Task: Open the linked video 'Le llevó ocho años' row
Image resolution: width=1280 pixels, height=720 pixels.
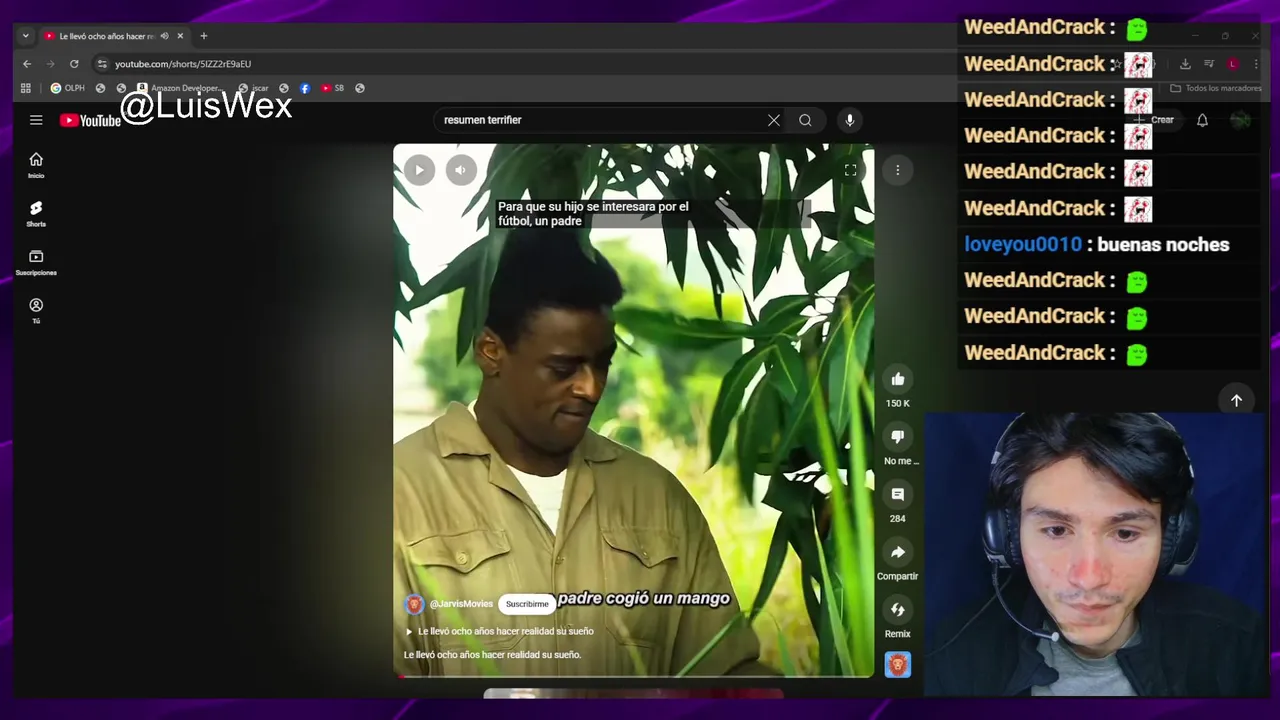Action: click(x=499, y=631)
